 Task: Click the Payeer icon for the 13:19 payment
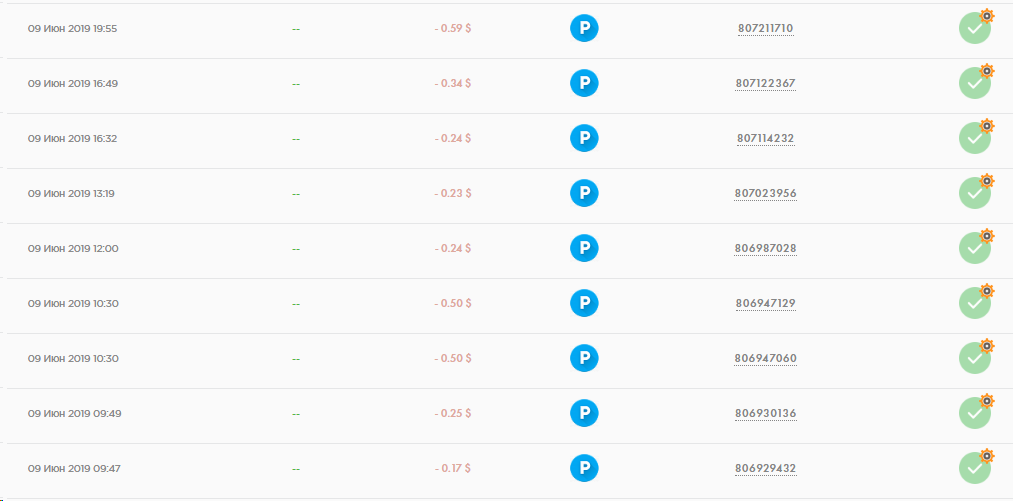(584, 193)
